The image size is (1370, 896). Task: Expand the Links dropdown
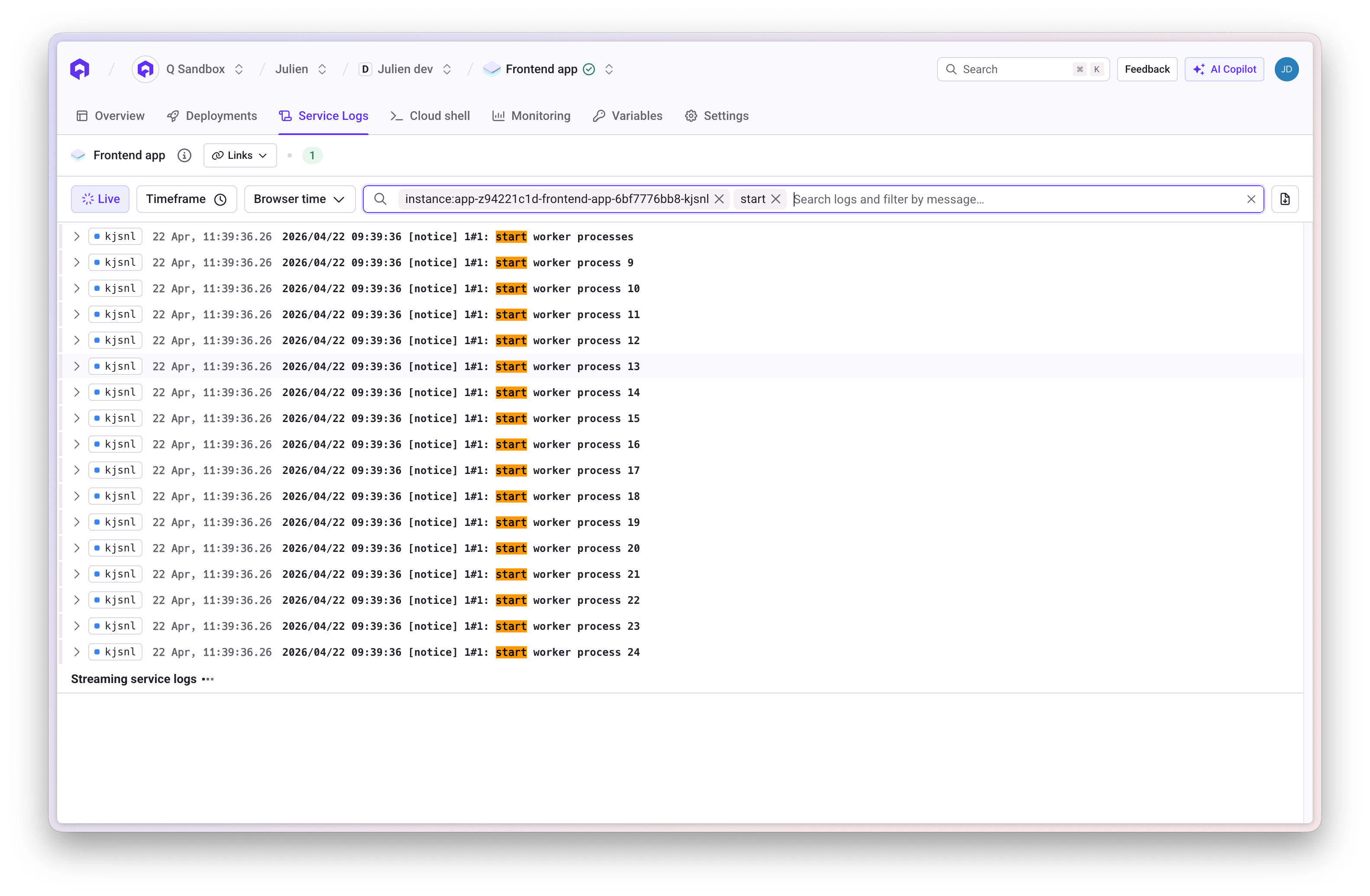click(x=240, y=155)
